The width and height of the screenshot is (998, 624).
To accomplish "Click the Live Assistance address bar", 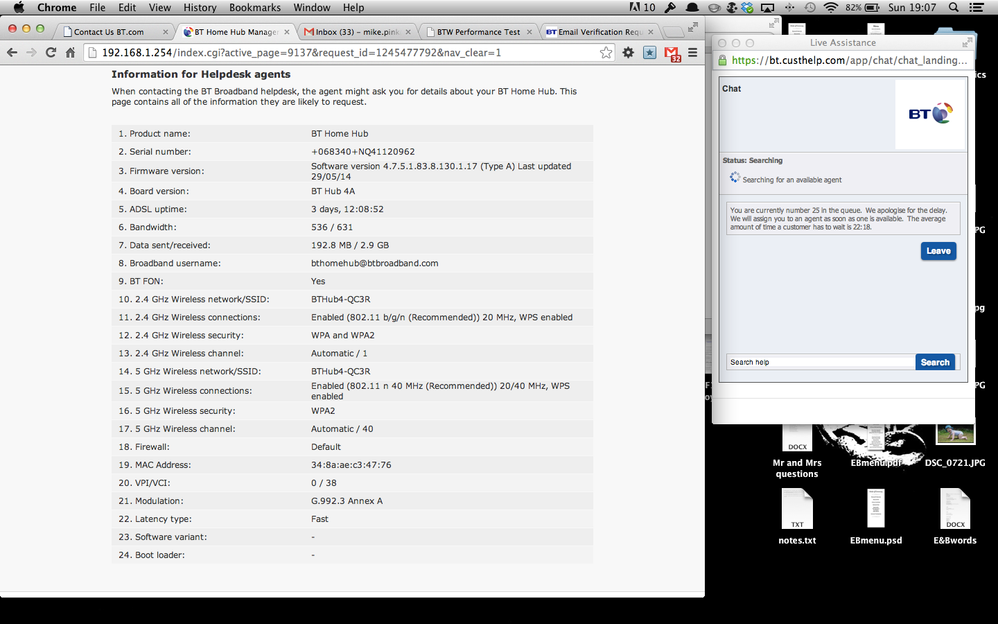I will point(843,60).
